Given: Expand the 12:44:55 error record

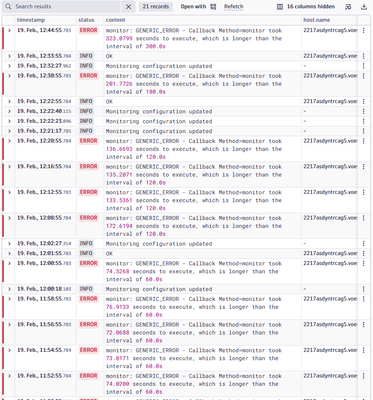Looking at the screenshot, I should coord(9,30).
